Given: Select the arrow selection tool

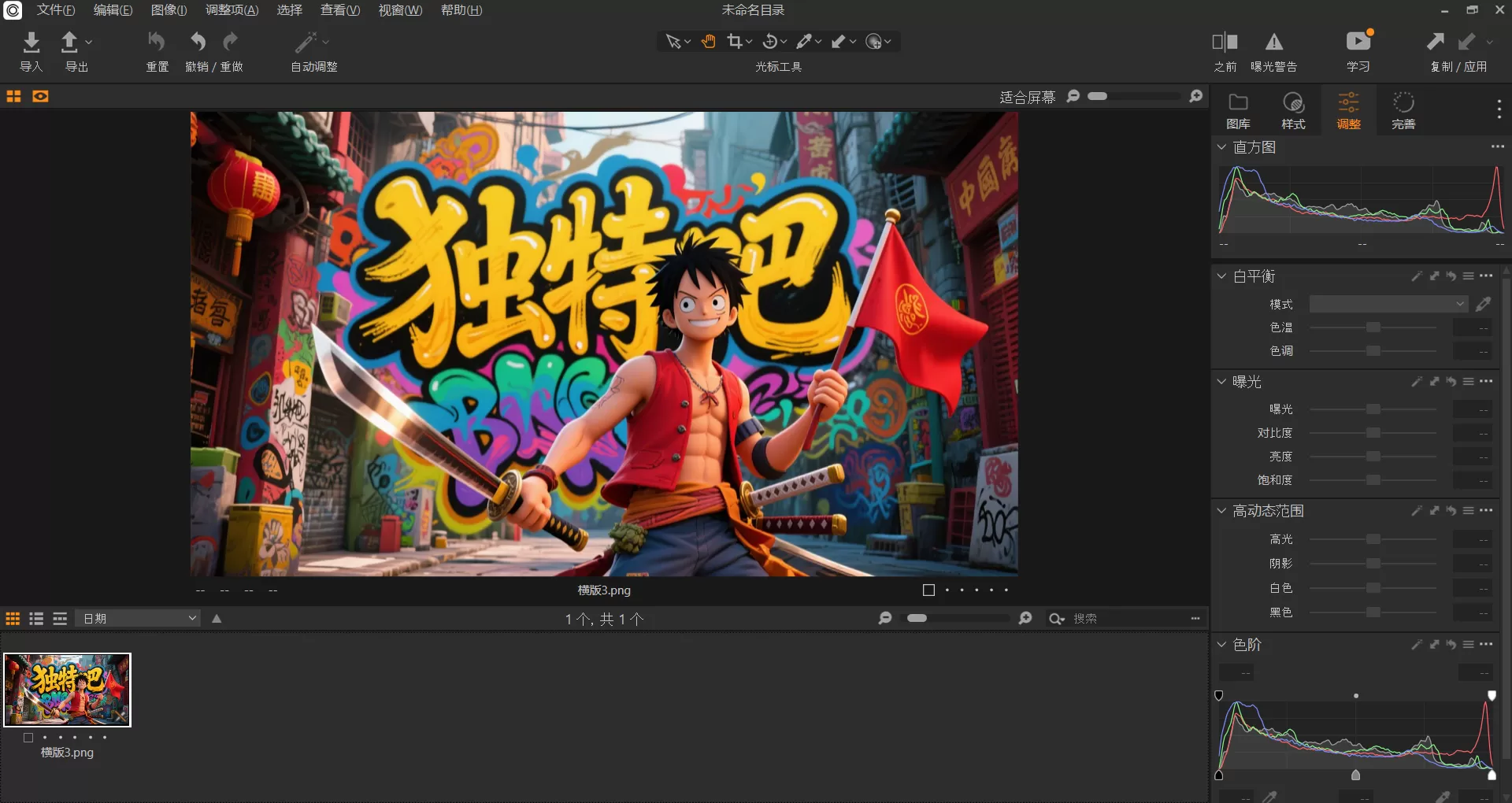Looking at the screenshot, I should 673,41.
